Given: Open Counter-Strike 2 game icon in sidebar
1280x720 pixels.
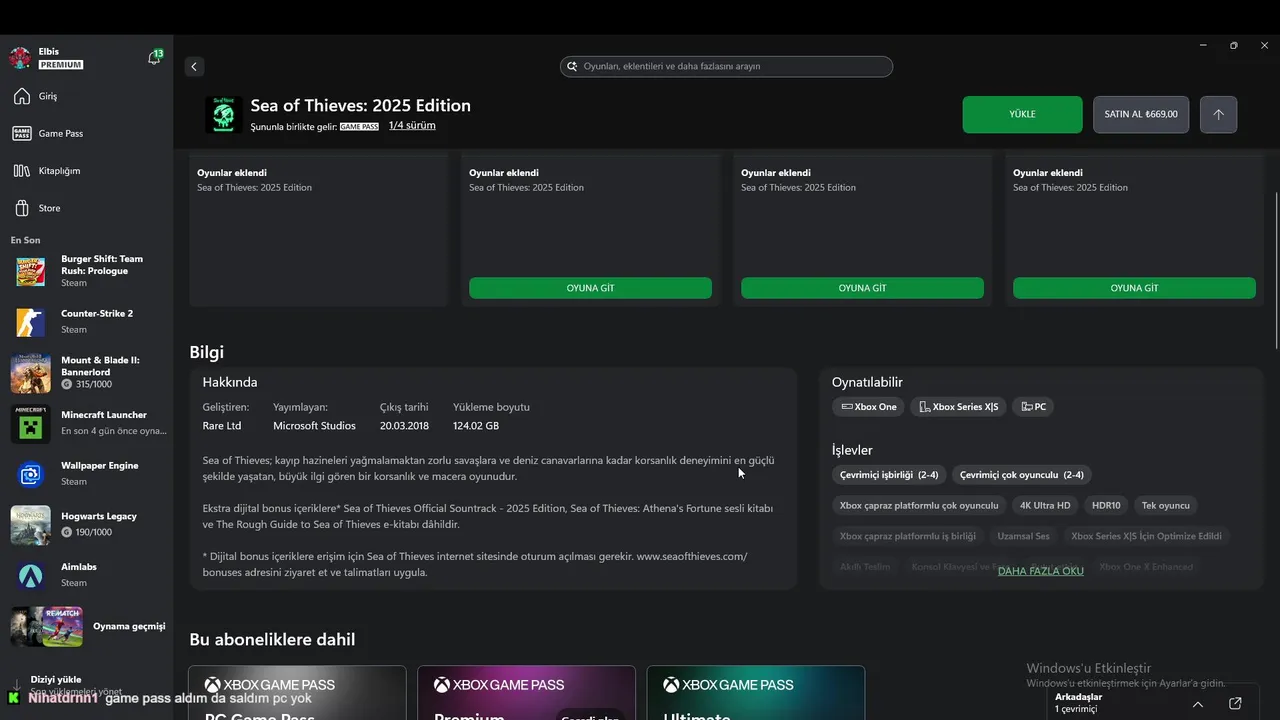Looking at the screenshot, I should (30, 322).
